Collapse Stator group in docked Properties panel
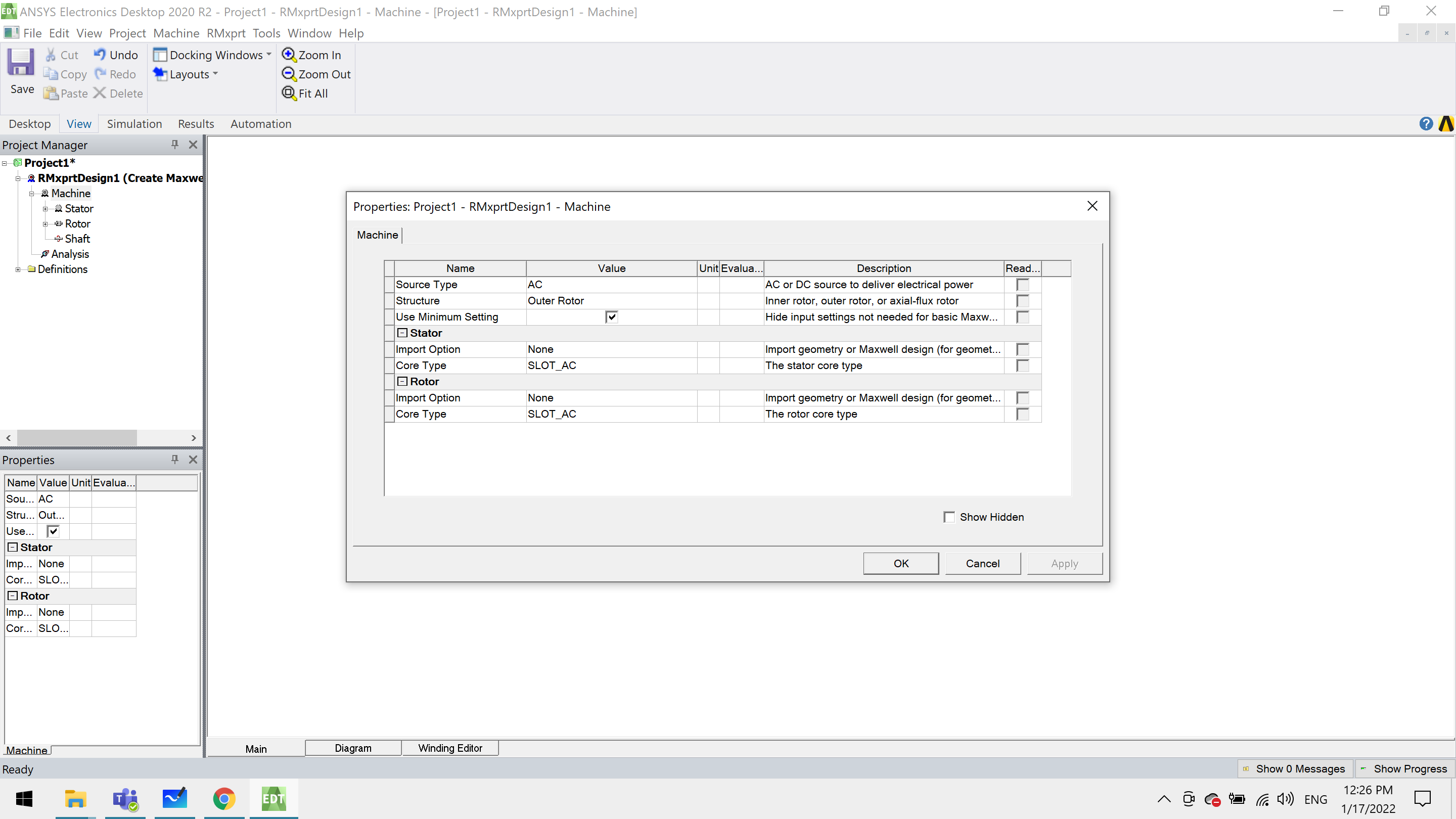 [13, 547]
